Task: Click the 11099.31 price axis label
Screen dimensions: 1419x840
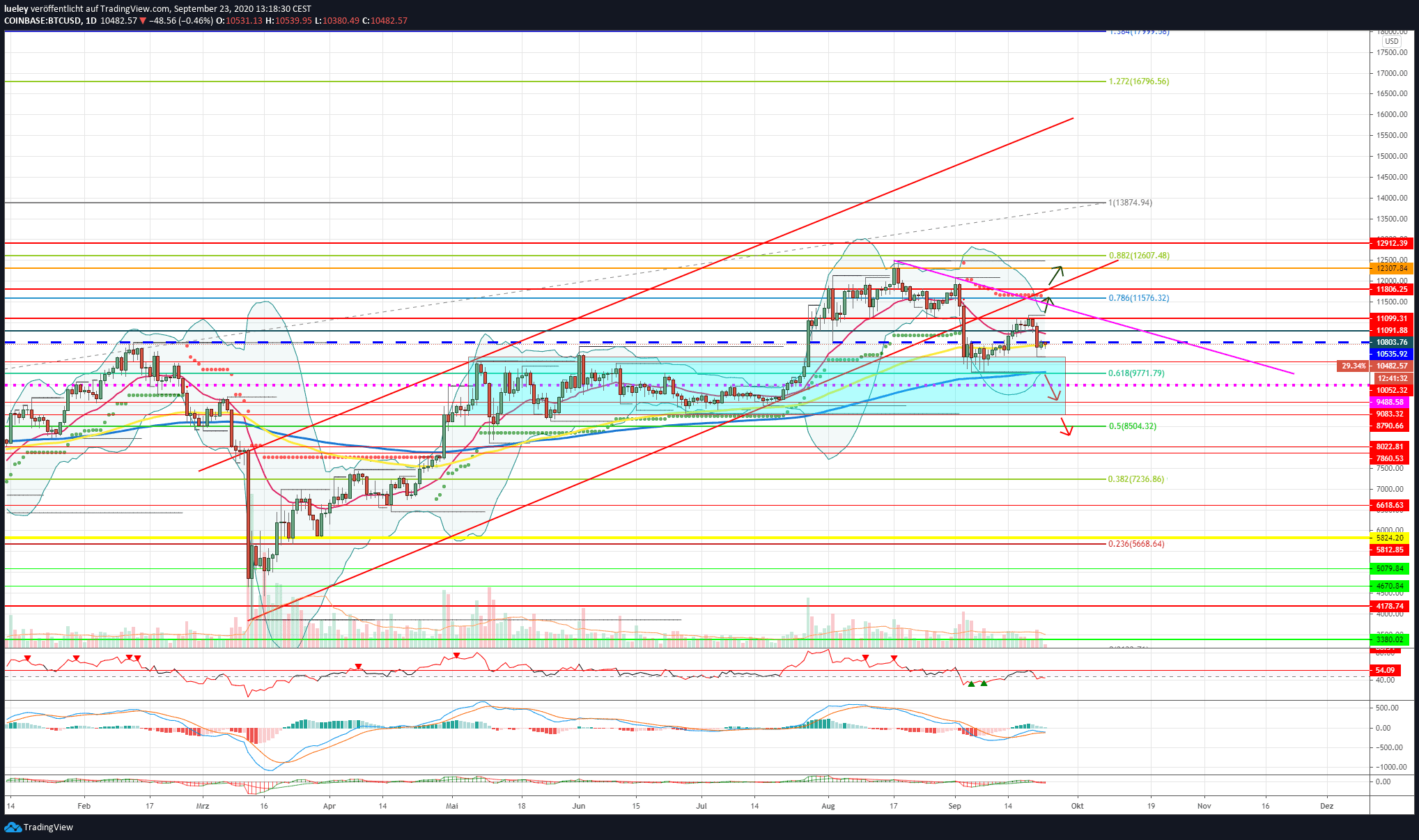Action: (1390, 318)
